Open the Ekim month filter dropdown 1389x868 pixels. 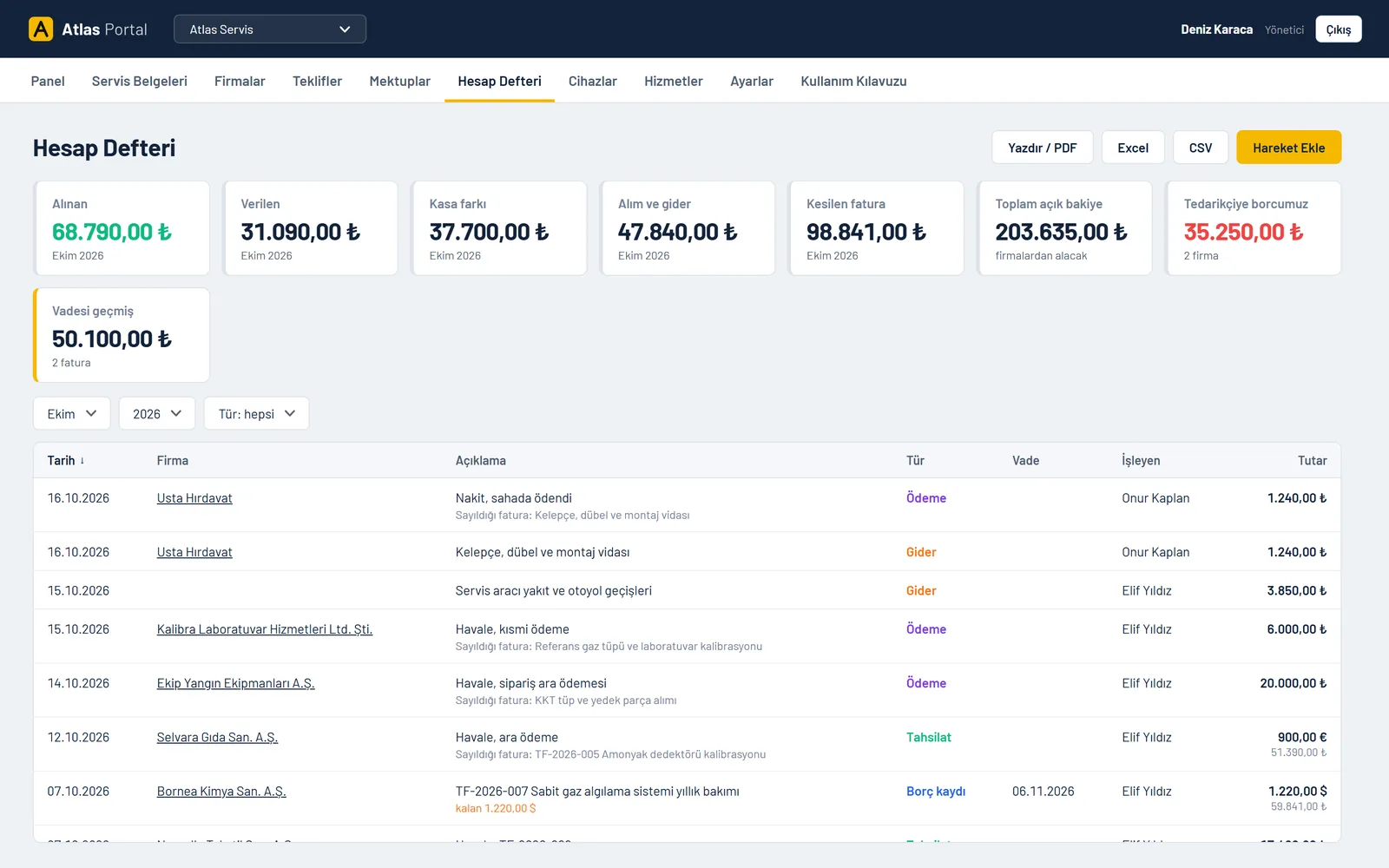click(71, 413)
